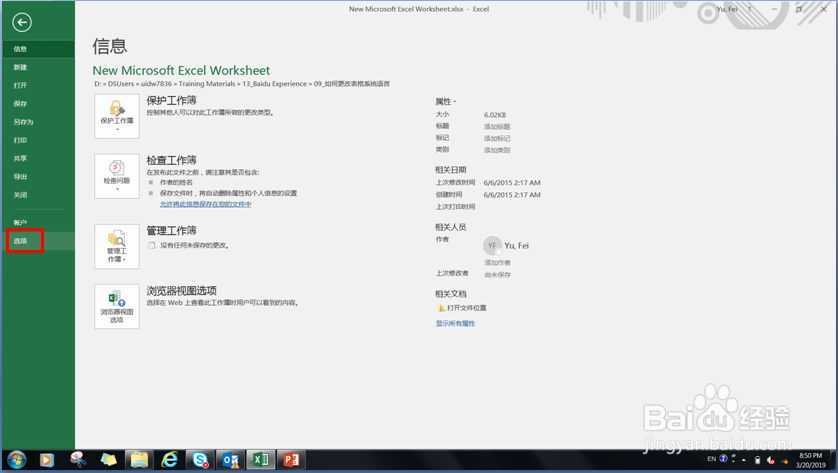Screen dimensions: 838x473
Task: Click the 尚未保存 last modified by value
Action: coord(498,275)
